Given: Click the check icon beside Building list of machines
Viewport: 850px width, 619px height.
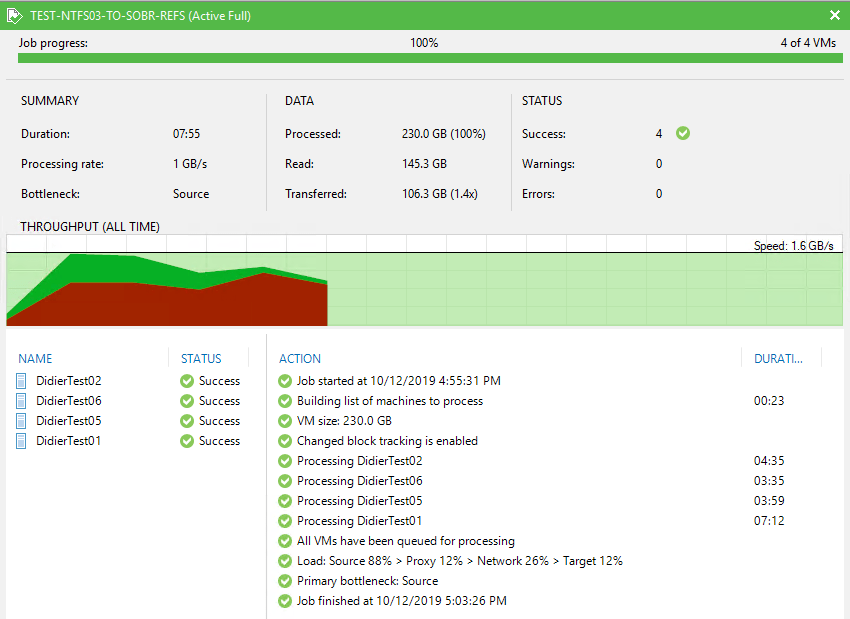Looking at the screenshot, I should pos(285,401).
